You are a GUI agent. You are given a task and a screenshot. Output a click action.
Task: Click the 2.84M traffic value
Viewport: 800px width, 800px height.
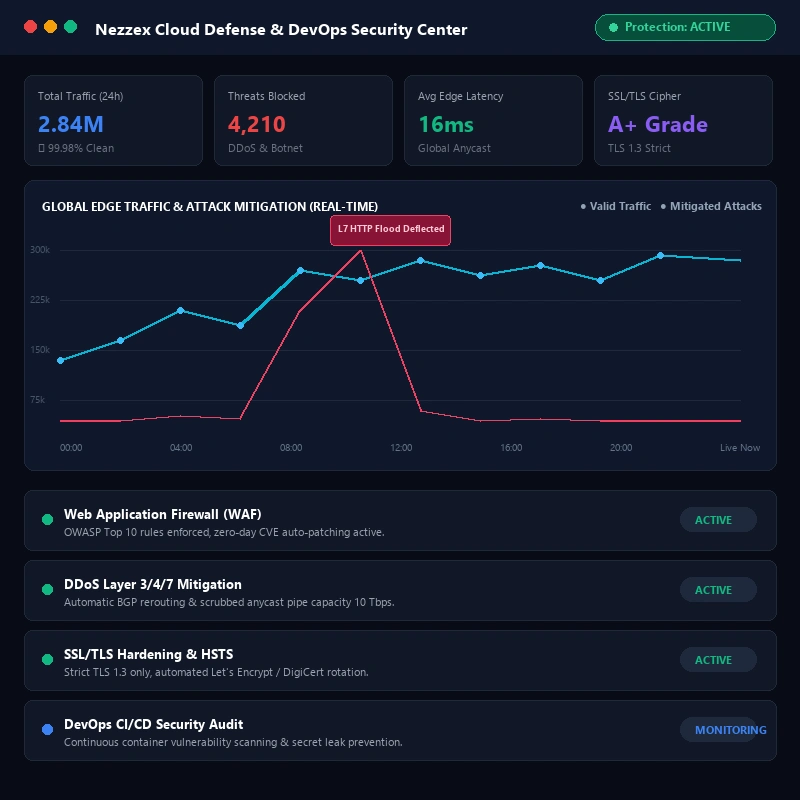[70, 124]
